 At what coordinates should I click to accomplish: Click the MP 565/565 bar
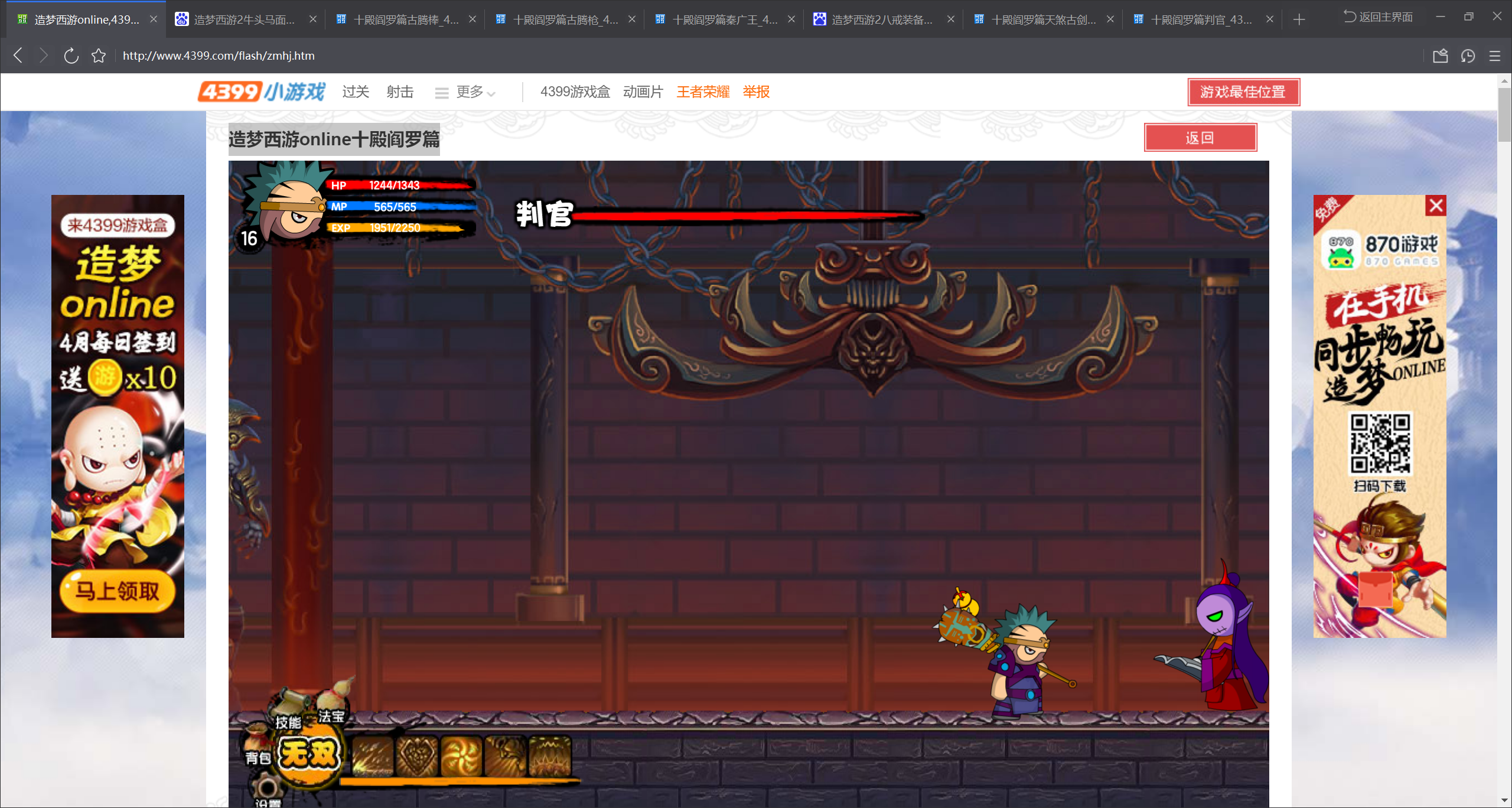pyautogui.click(x=402, y=207)
